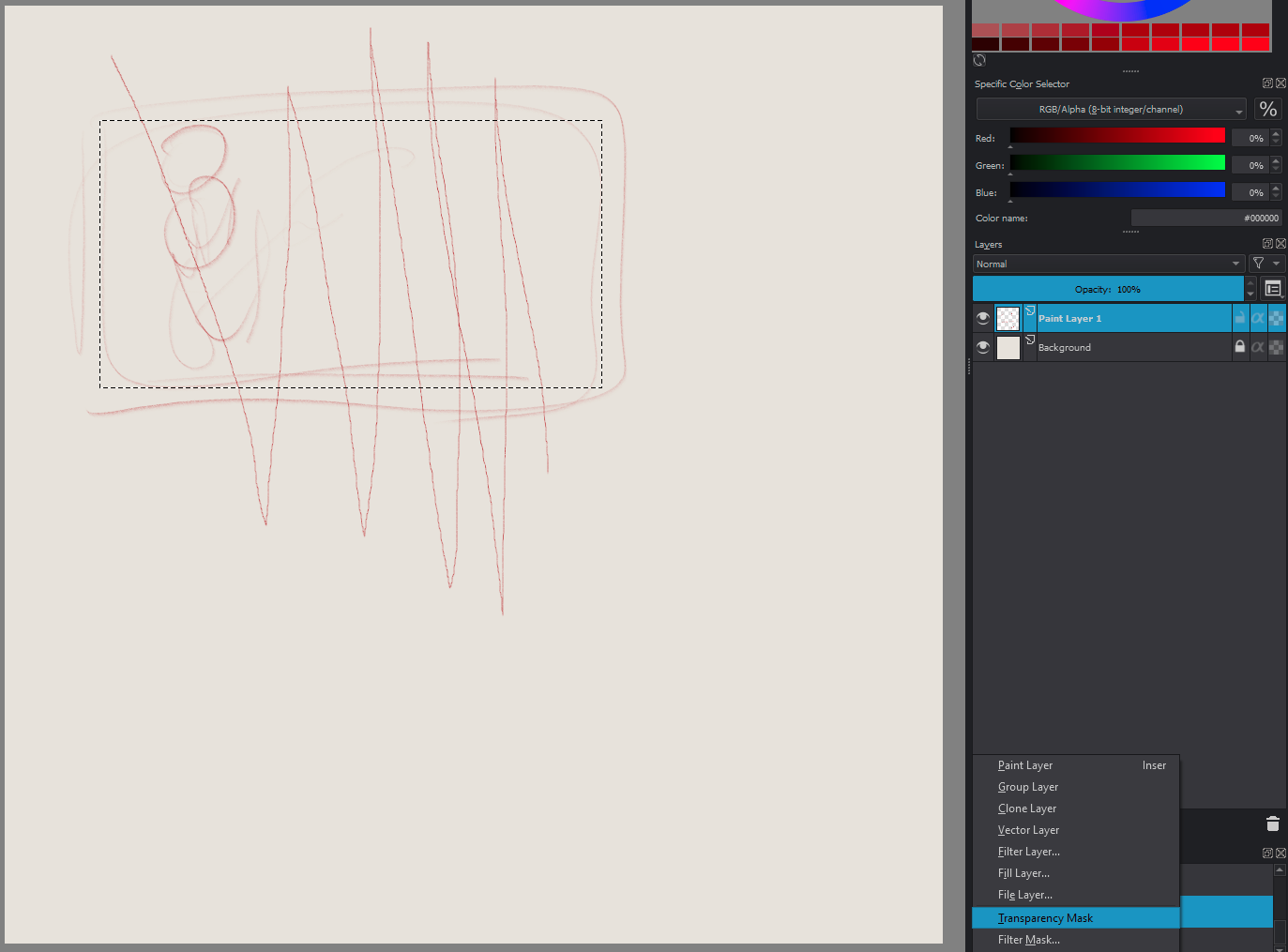This screenshot has width=1288, height=952.
Task: Click the Green channel gradient slider
Action: coord(1117,162)
